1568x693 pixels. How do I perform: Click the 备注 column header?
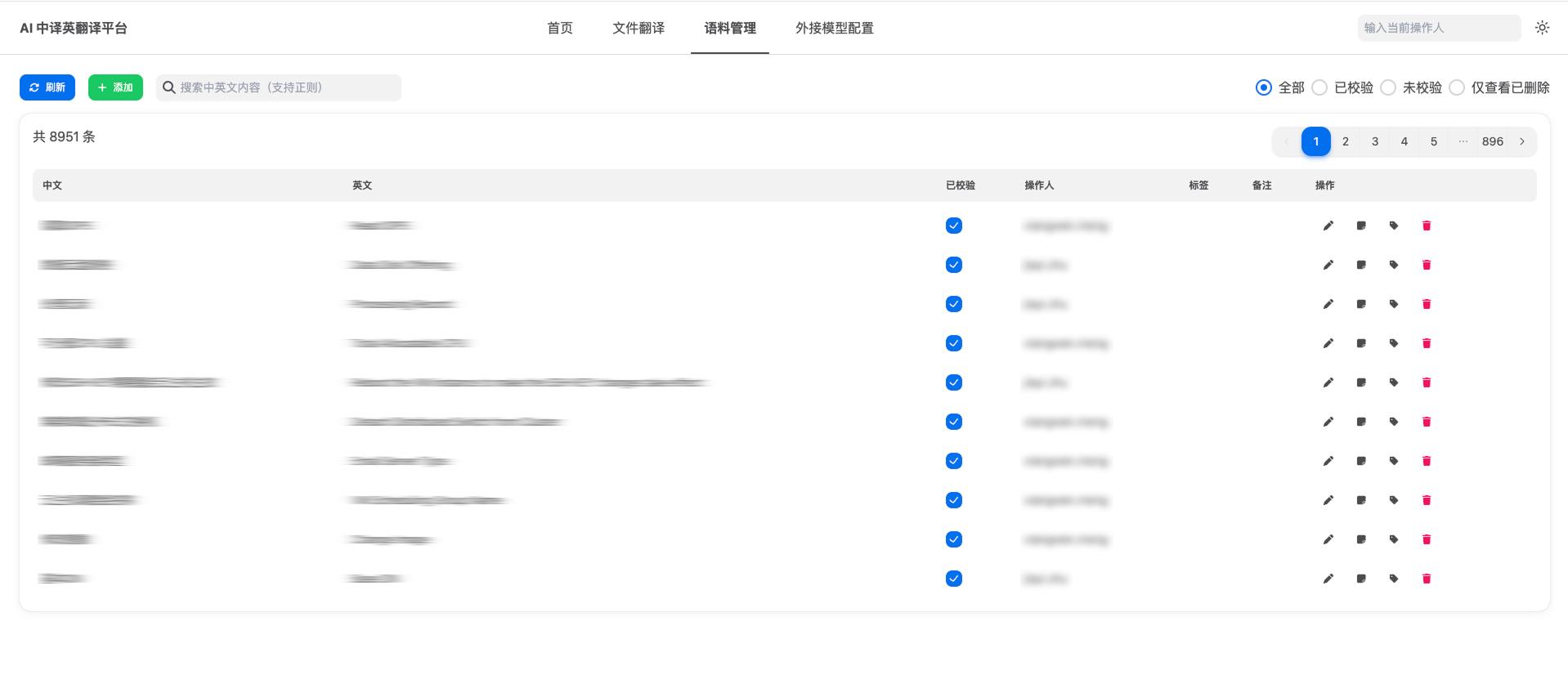1261,186
